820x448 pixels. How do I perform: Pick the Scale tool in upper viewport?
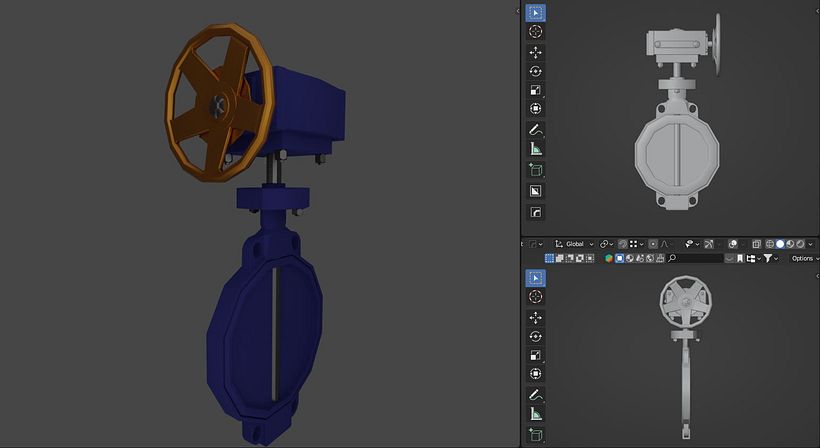pyautogui.click(x=535, y=90)
